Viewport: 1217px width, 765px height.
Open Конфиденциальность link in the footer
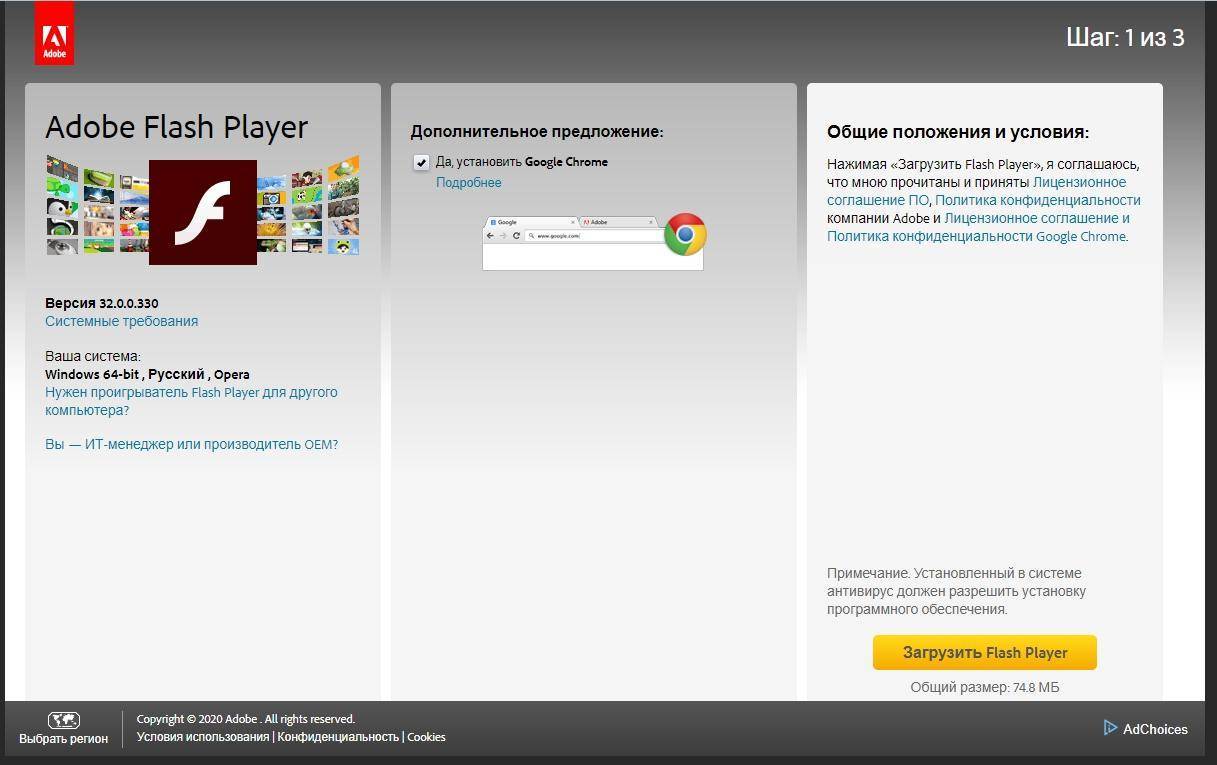click(x=338, y=737)
